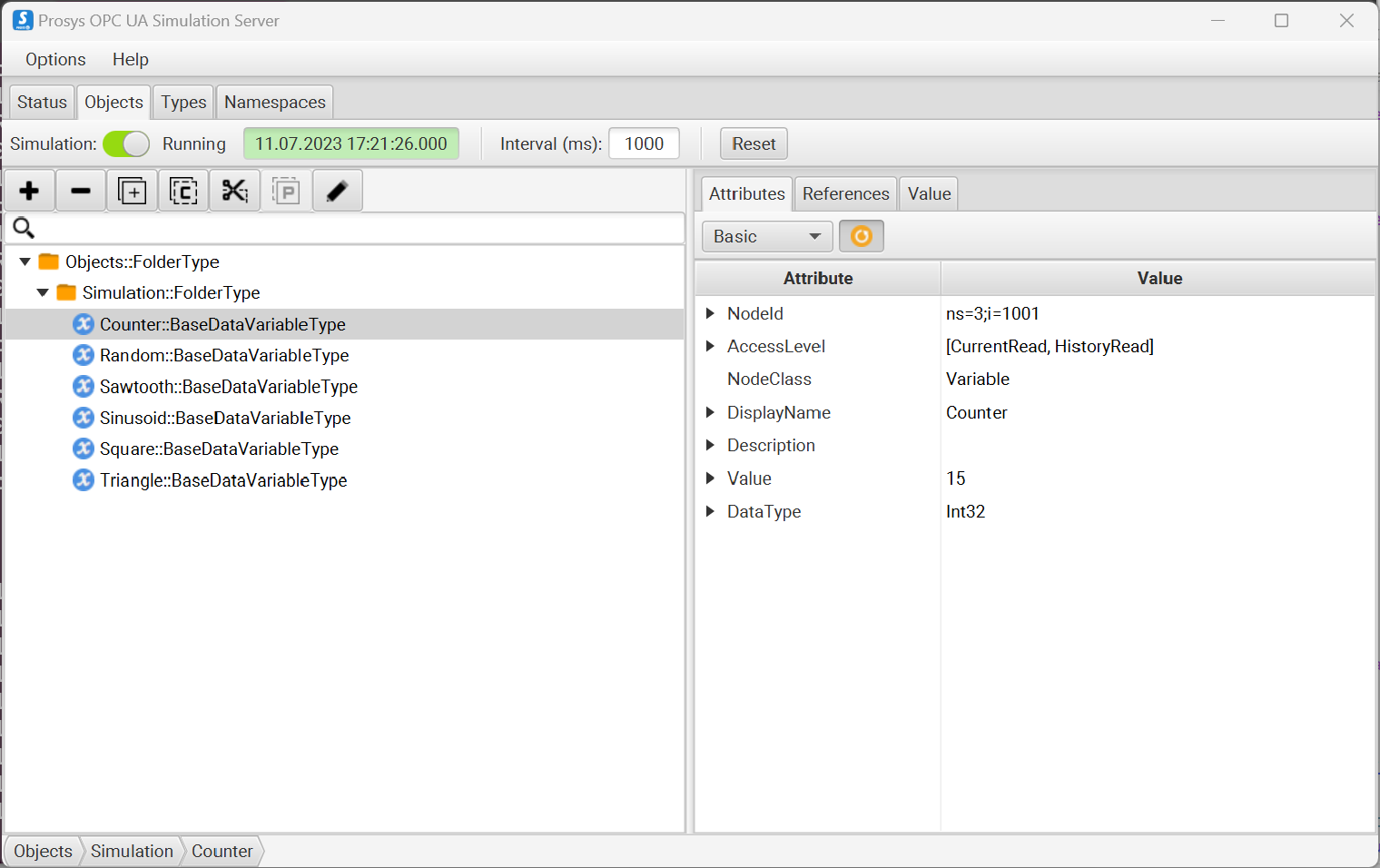The image size is (1380, 868).
Task: Select Random::BaseDataVariableType in tree
Action: (x=224, y=355)
